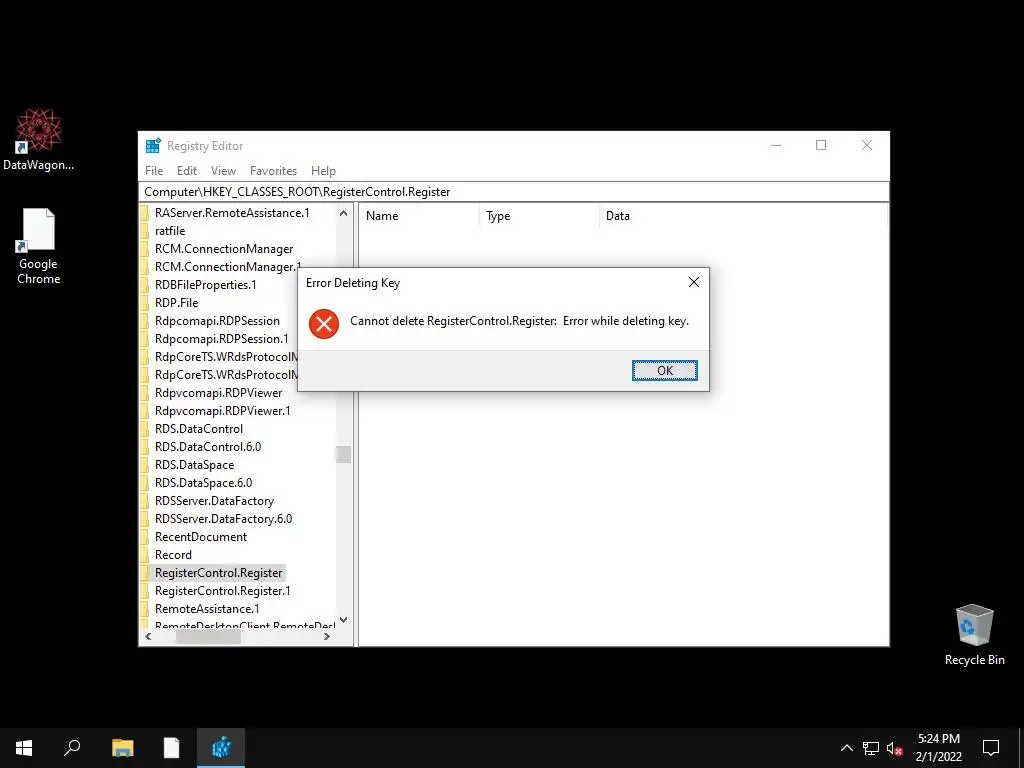Show hidden system tray icons

coord(846,748)
